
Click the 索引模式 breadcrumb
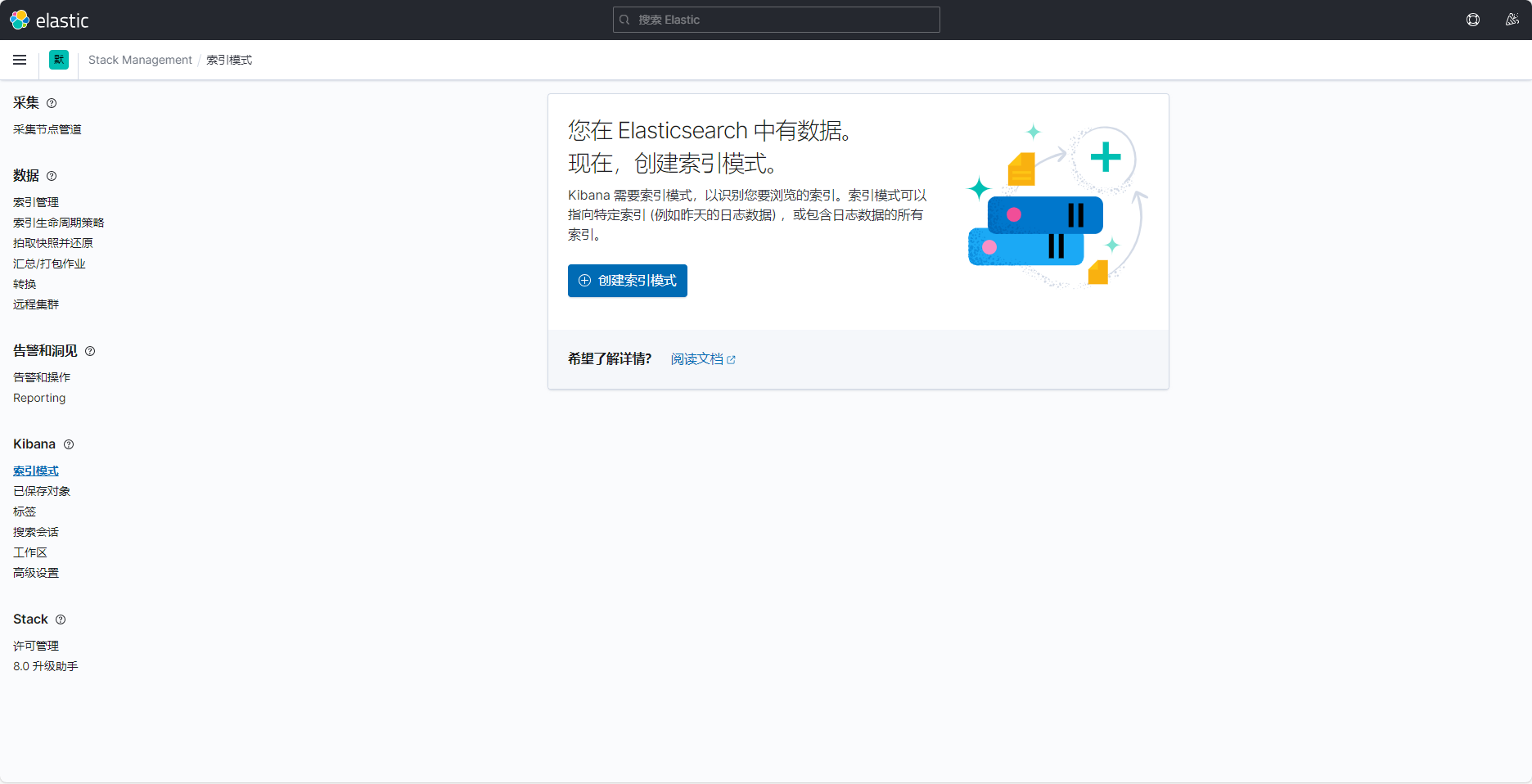[x=229, y=60]
